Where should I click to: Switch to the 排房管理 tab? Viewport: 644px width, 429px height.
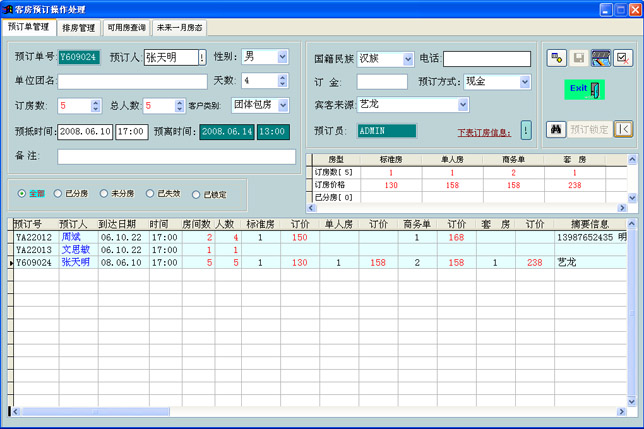(x=78, y=28)
